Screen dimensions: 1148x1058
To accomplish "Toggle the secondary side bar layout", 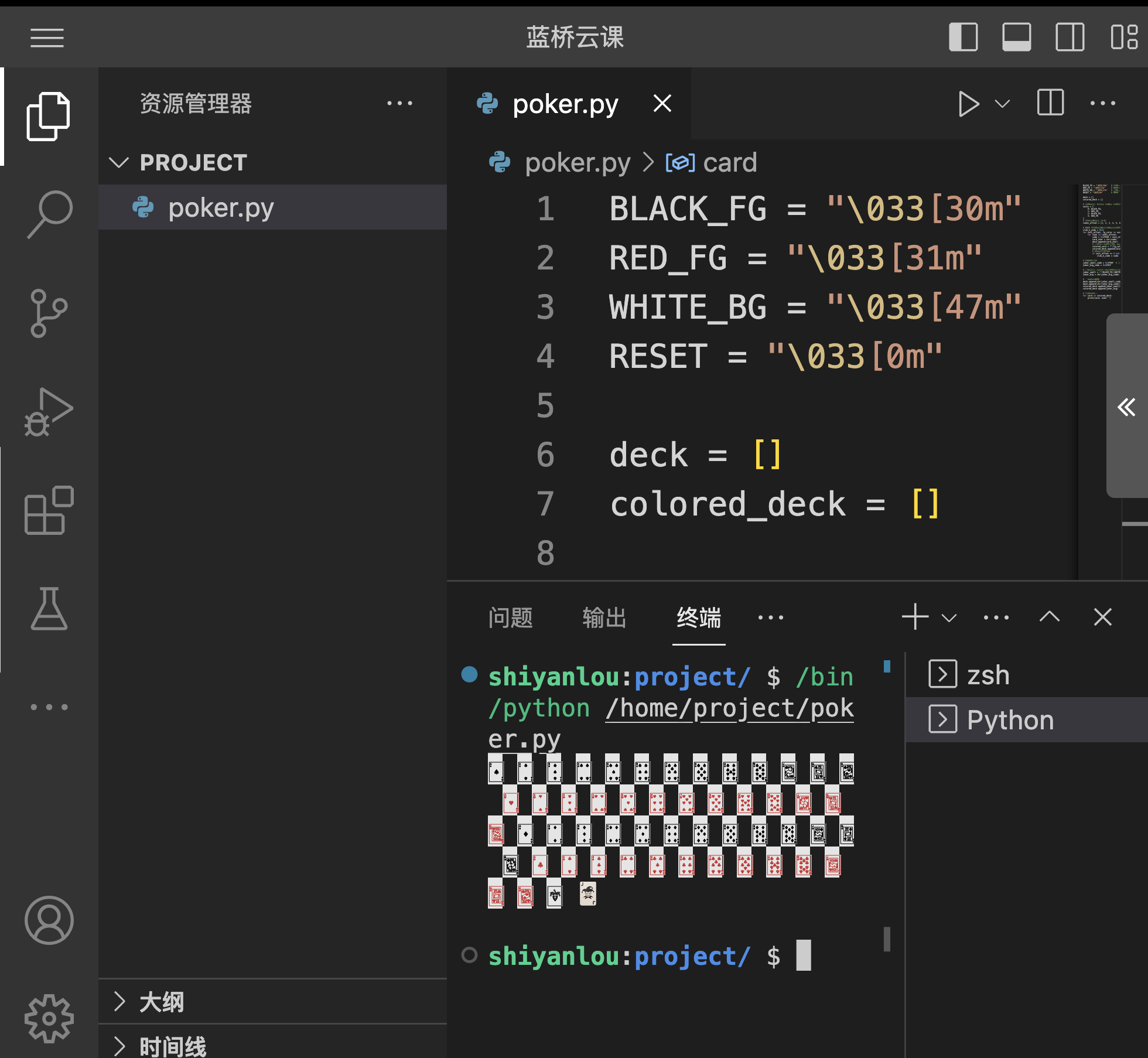I will pos(1070,37).
